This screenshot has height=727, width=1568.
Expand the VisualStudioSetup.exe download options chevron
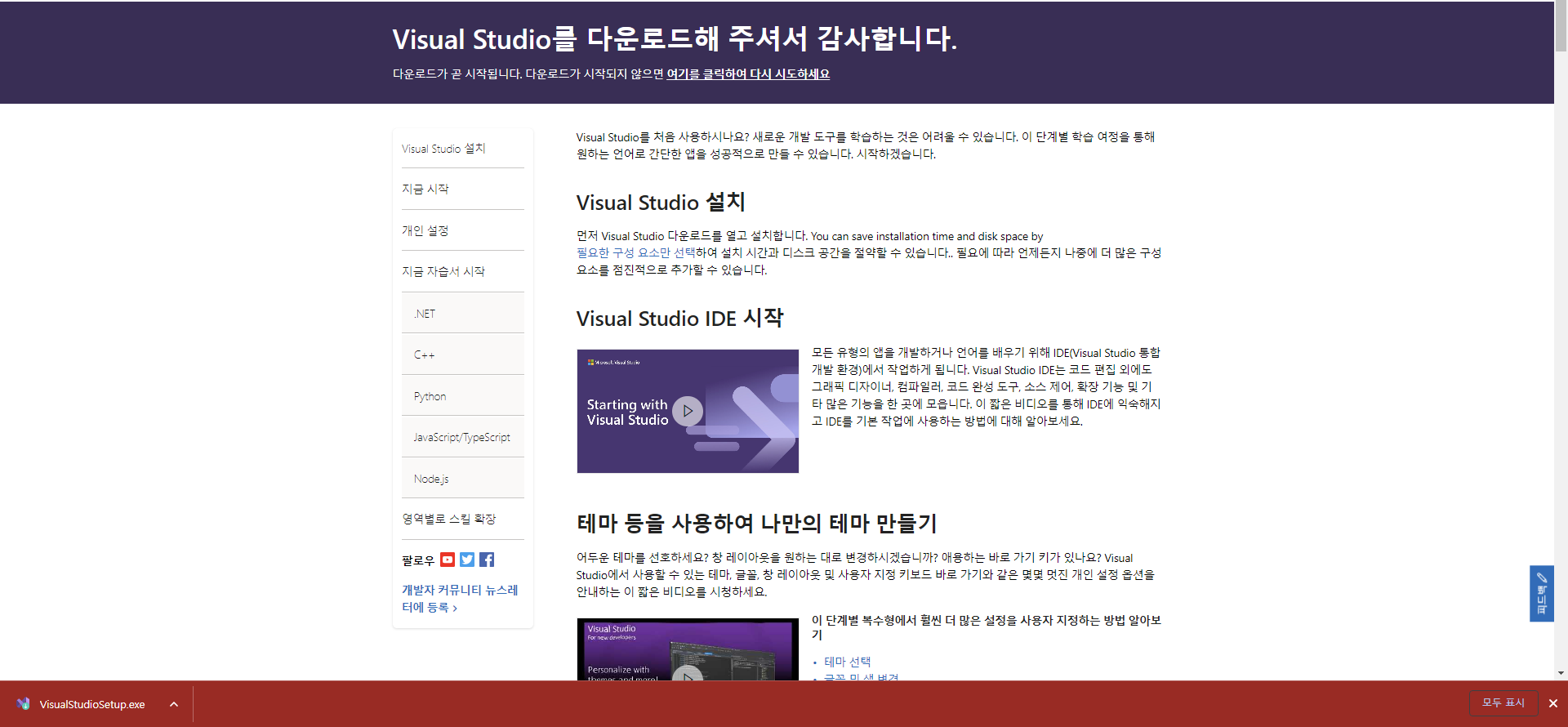[x=174, y=704]
